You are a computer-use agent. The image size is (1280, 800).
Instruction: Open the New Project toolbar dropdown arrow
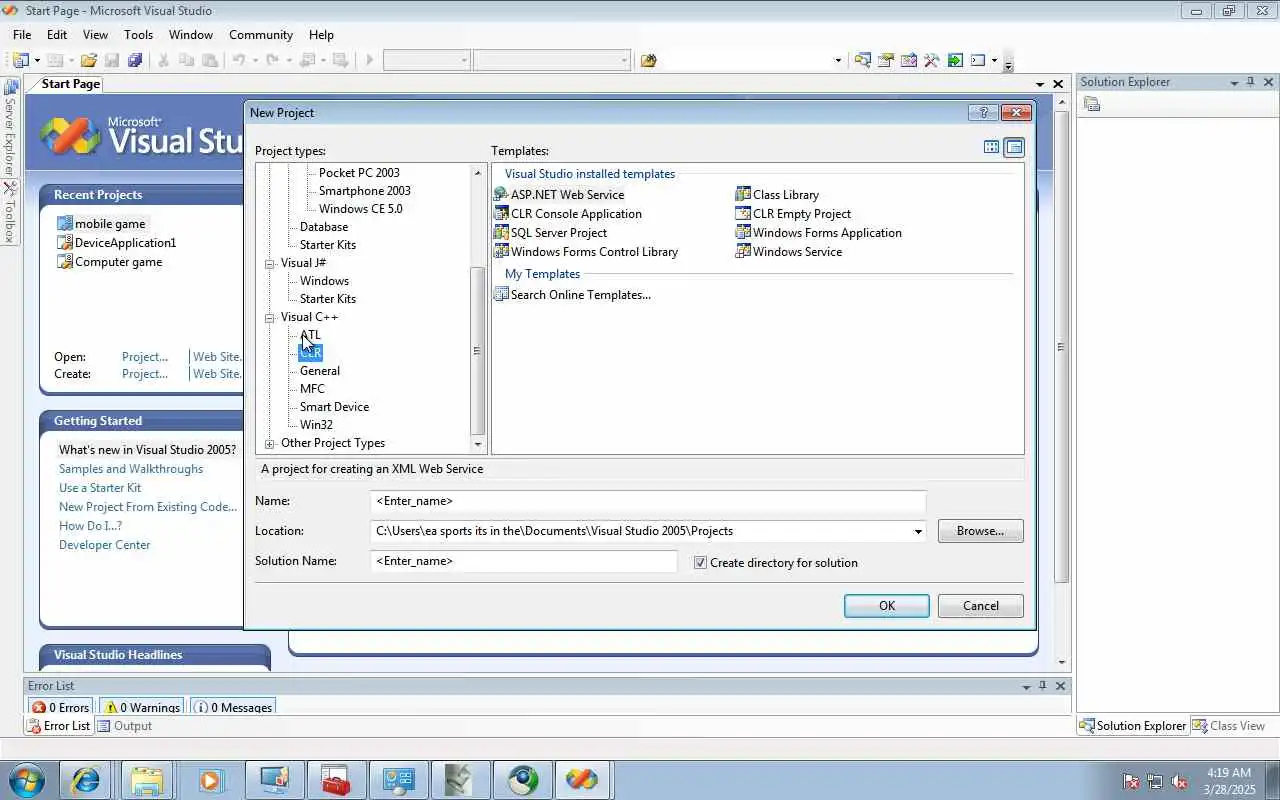[38, 60]
